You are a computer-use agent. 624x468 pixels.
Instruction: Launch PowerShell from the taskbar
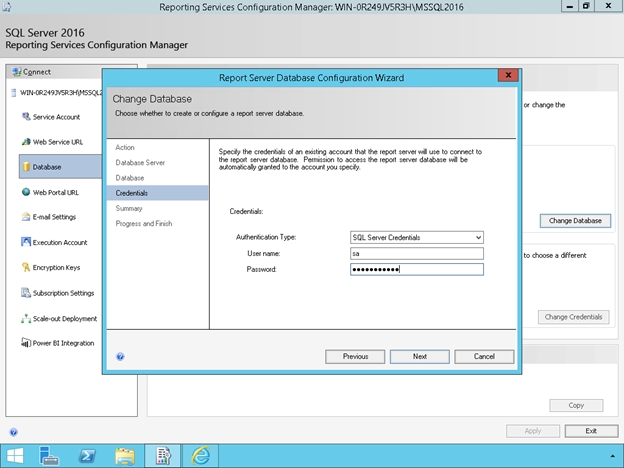87,454
